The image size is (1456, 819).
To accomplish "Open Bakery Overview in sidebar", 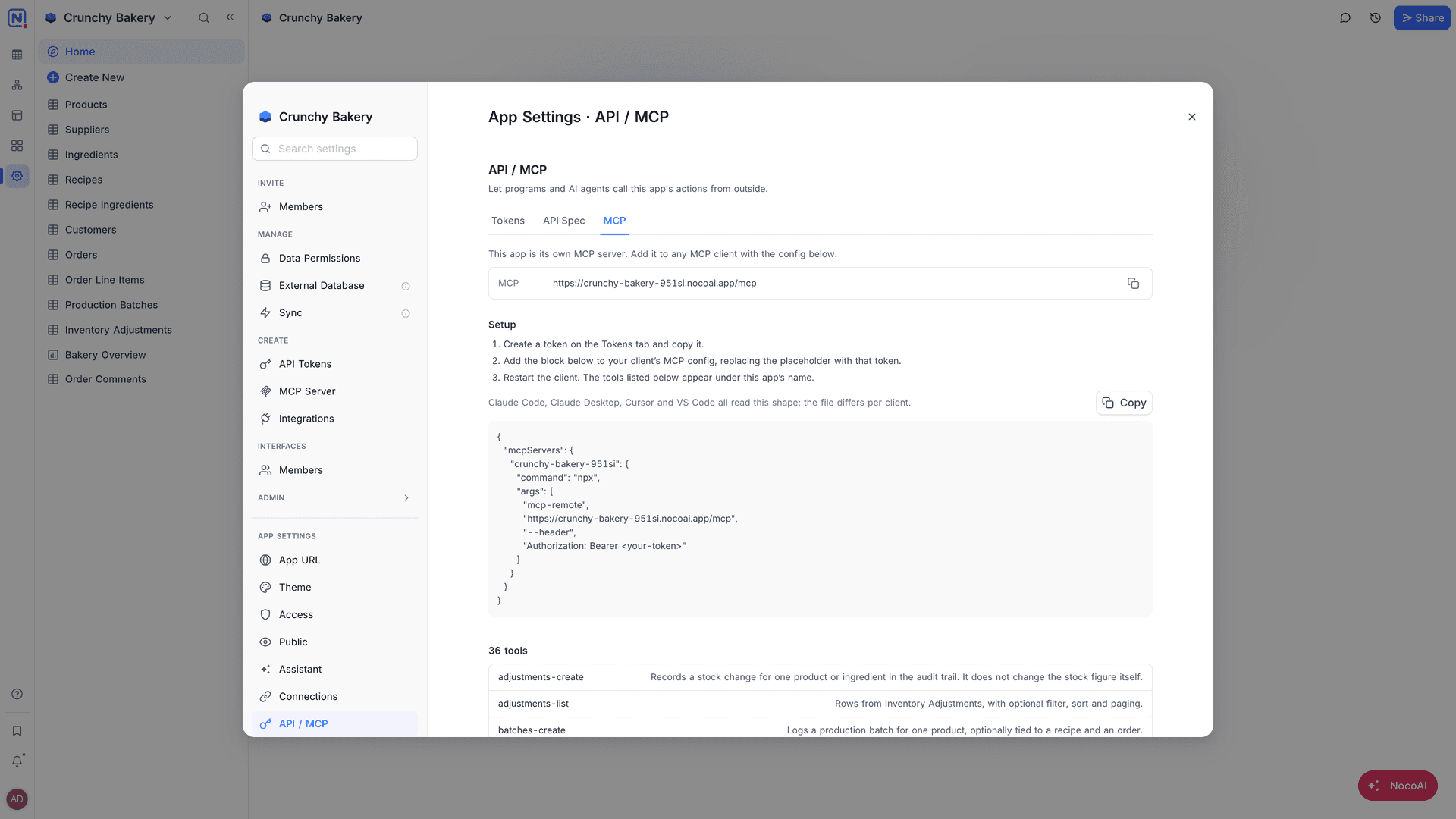I will pos(141,355).
